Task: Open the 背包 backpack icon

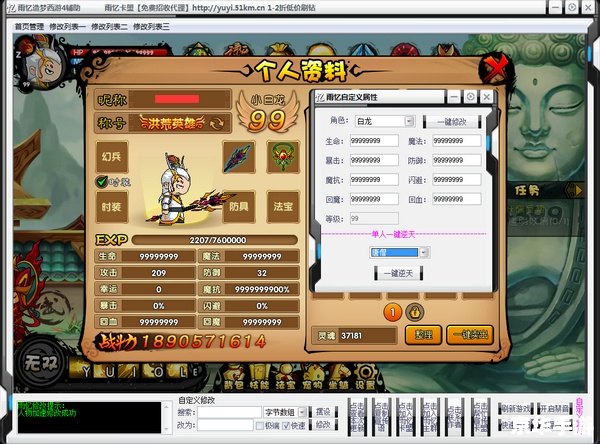Action: pos(234,377)
